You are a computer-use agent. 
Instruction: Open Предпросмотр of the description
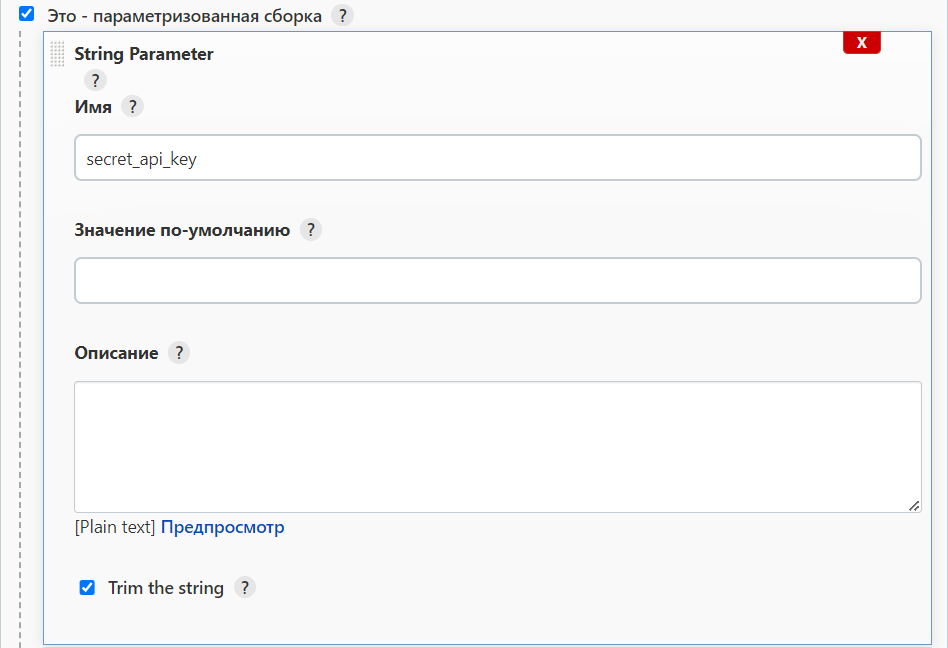click(222, 526)
